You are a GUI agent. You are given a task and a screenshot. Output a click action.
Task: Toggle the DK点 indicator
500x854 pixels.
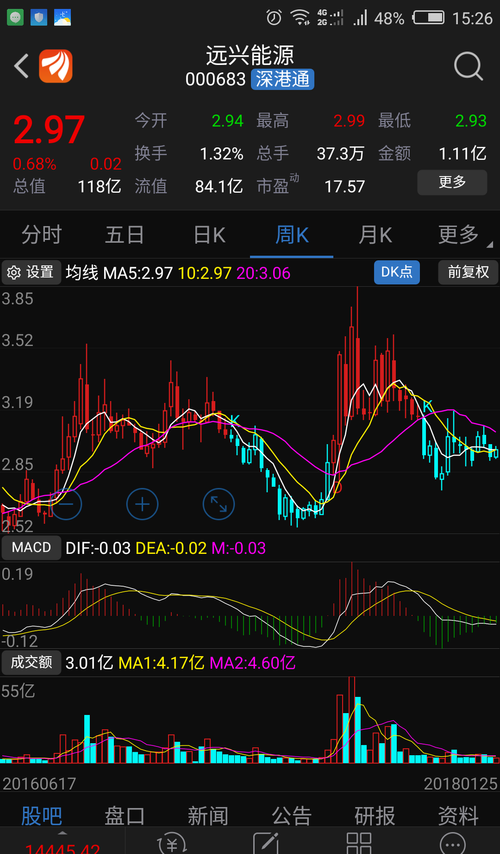(x=397, y=272)
